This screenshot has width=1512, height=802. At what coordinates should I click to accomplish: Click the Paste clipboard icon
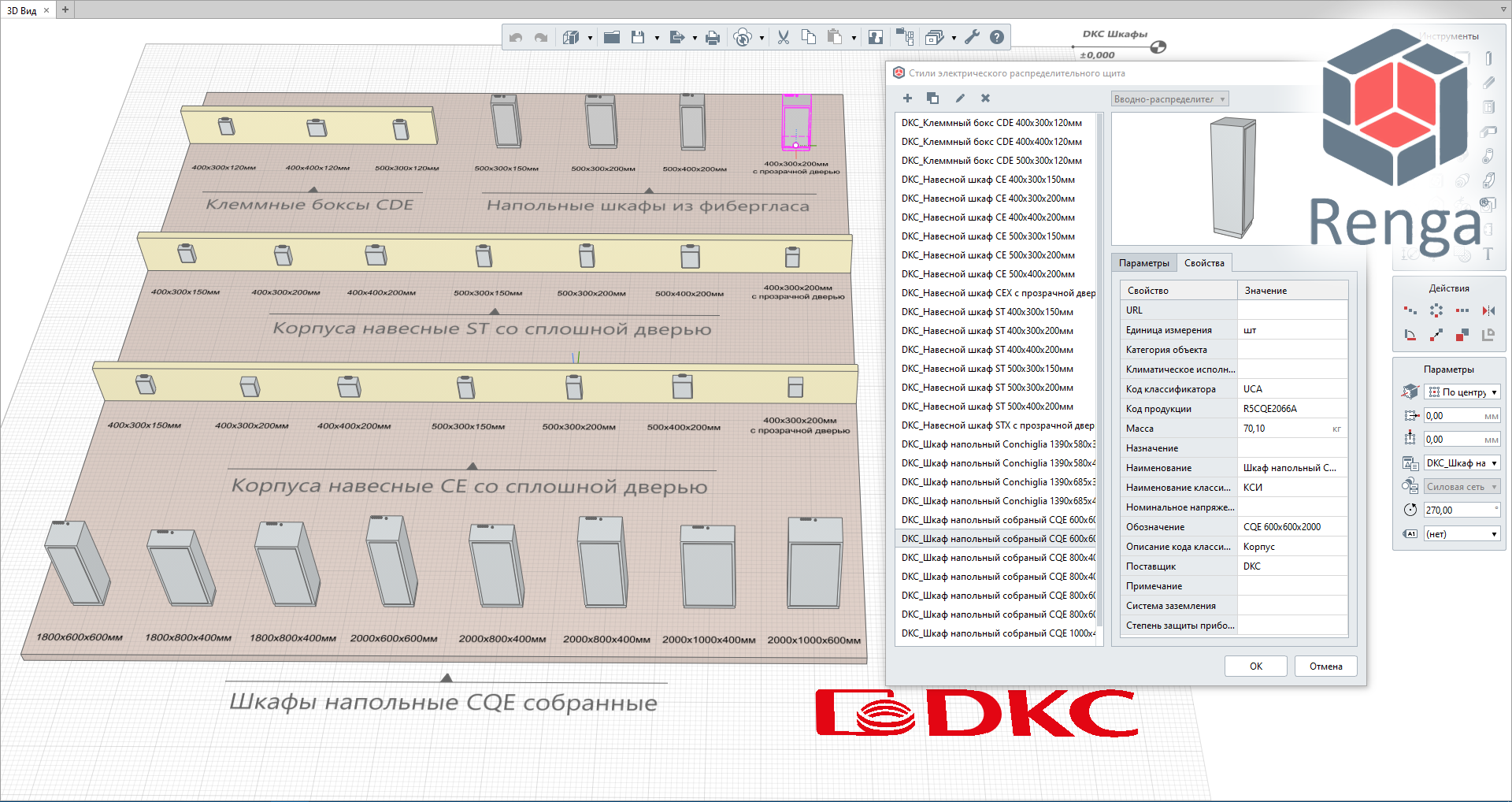(835, 37)
